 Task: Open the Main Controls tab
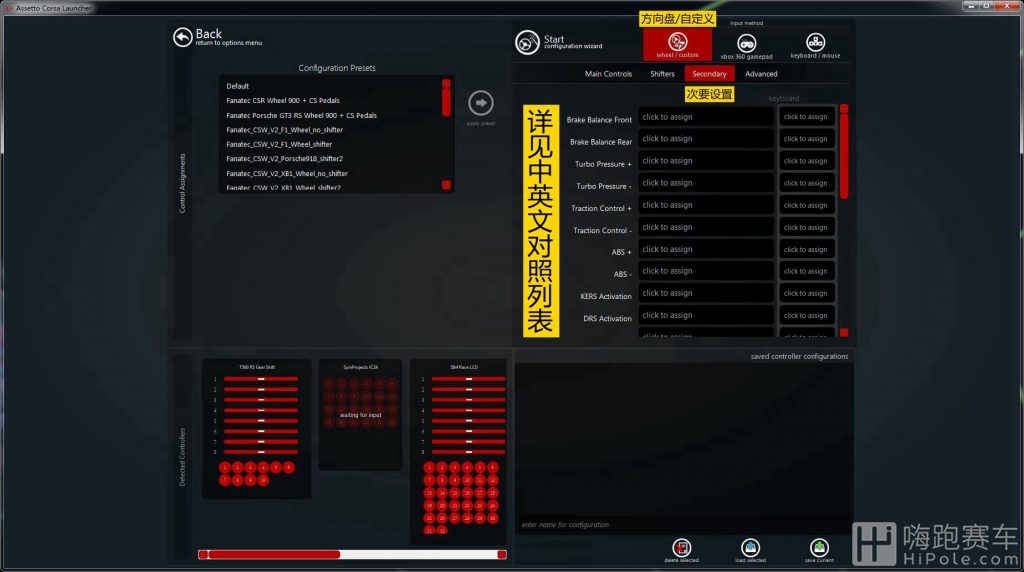pyautogui.click(x=608, y=74)
